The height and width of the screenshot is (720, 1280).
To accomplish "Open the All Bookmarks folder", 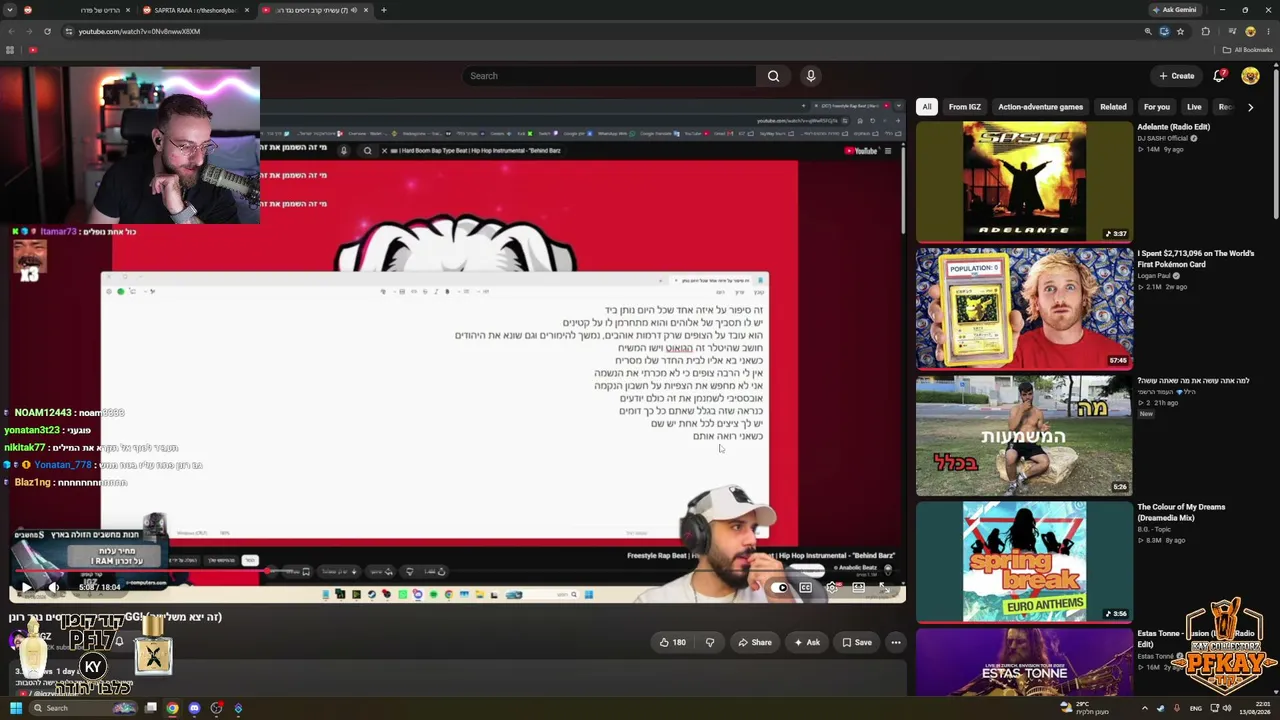I will [1248, 50].
